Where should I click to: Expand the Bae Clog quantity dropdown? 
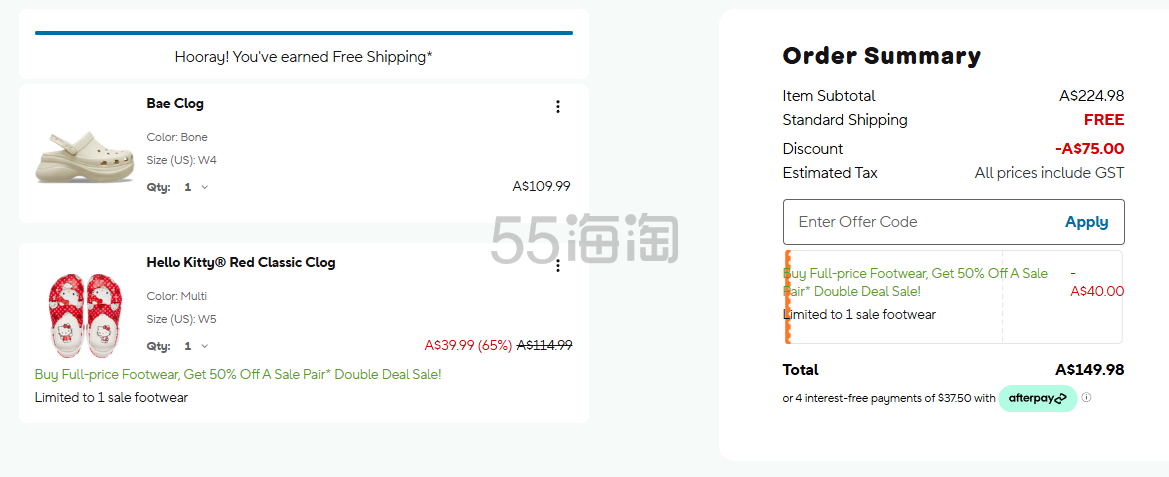[195, 187]
